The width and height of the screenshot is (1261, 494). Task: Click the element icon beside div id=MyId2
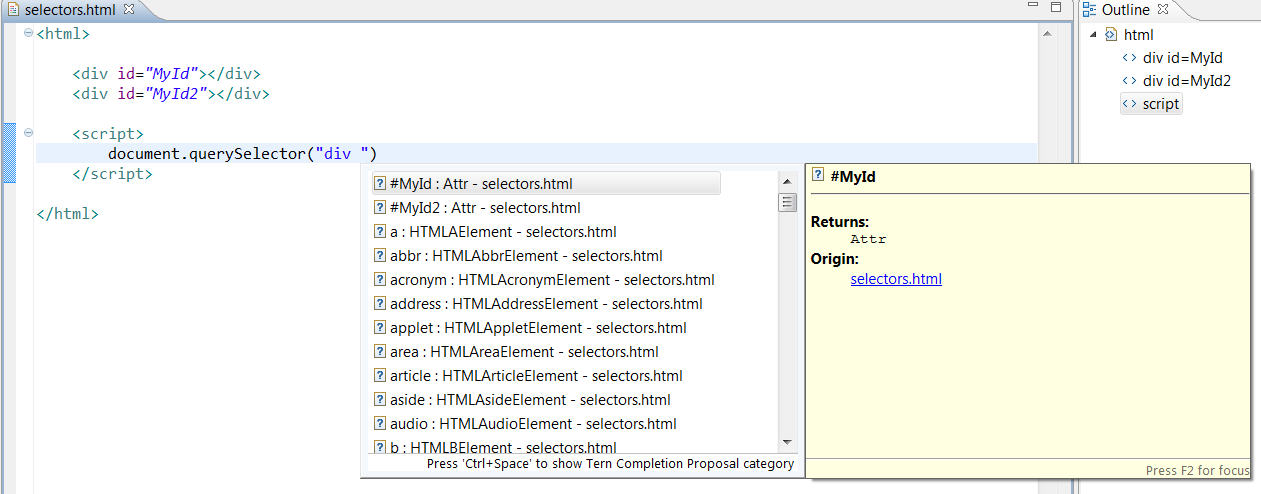[1130, 81]
